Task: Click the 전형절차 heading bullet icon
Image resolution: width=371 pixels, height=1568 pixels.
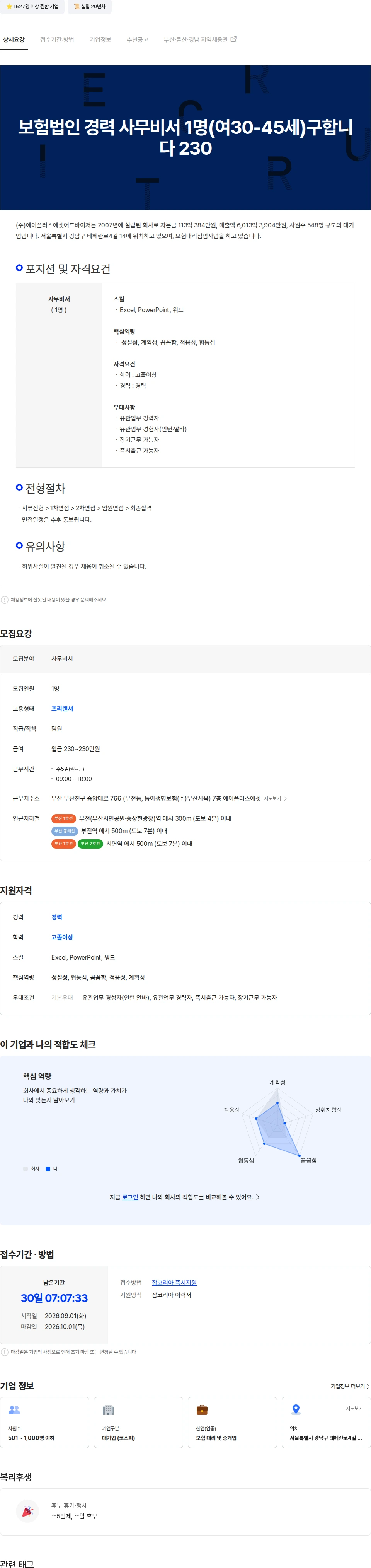Action: point(19,487)
